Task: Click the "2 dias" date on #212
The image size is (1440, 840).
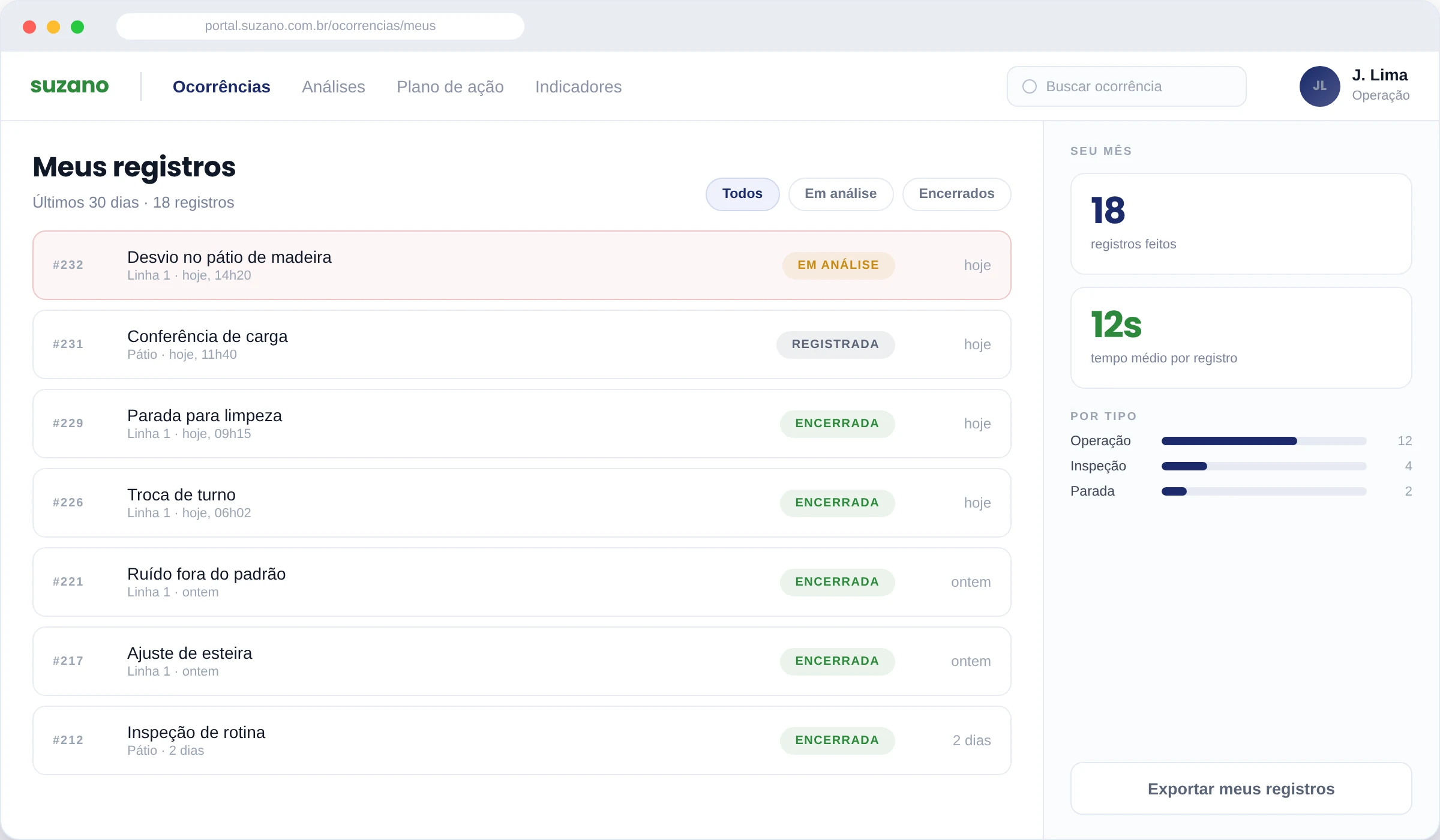Action: click(971, 740)
